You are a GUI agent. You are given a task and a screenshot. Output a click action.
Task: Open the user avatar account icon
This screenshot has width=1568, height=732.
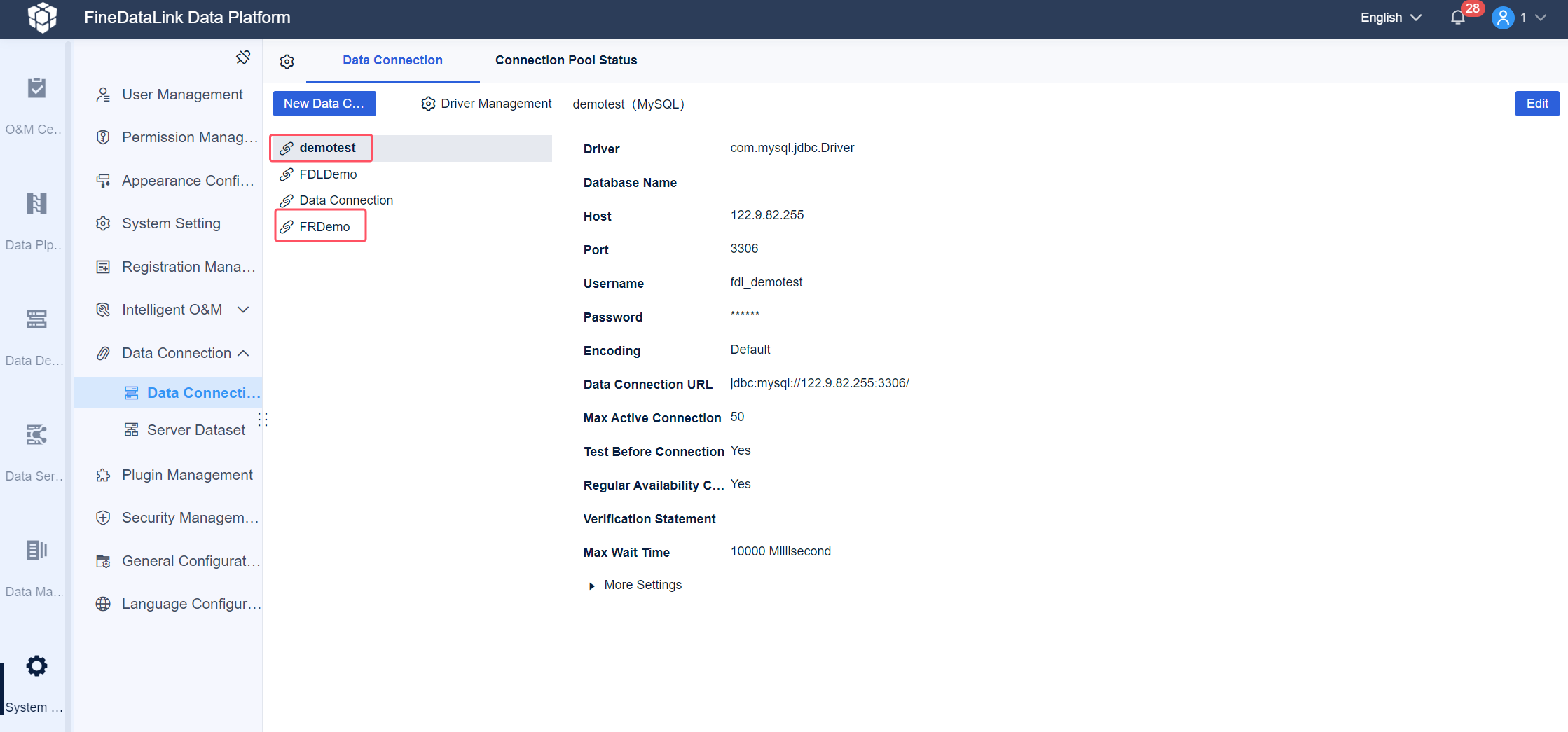point(1502,17)
